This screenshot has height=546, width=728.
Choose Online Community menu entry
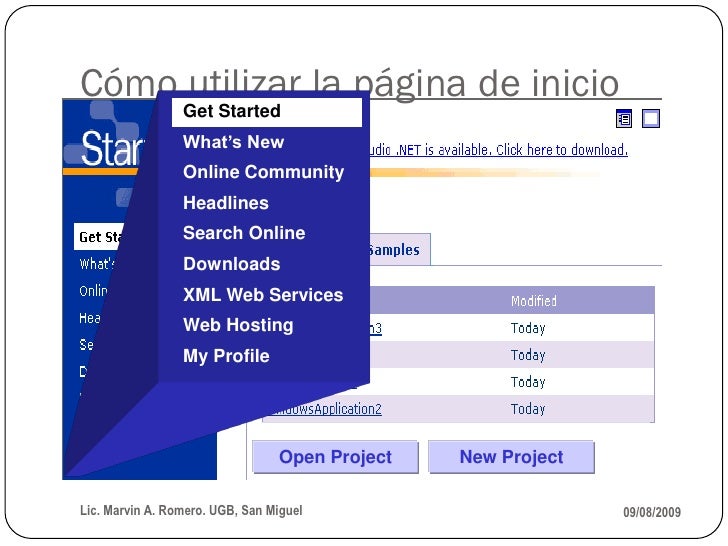pos(263,172)
